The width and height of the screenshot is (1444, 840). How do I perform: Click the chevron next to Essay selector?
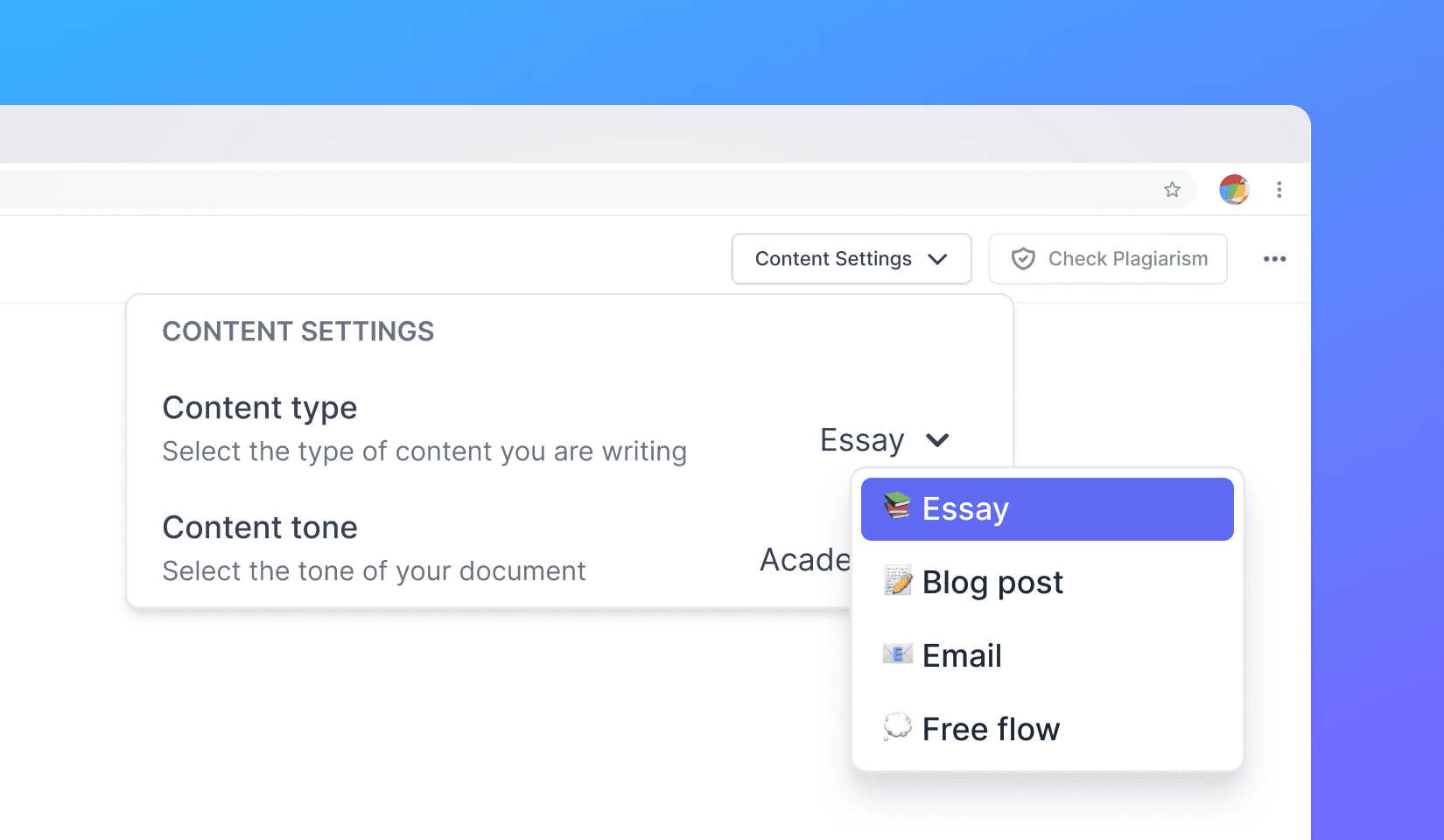coord(937,440)
